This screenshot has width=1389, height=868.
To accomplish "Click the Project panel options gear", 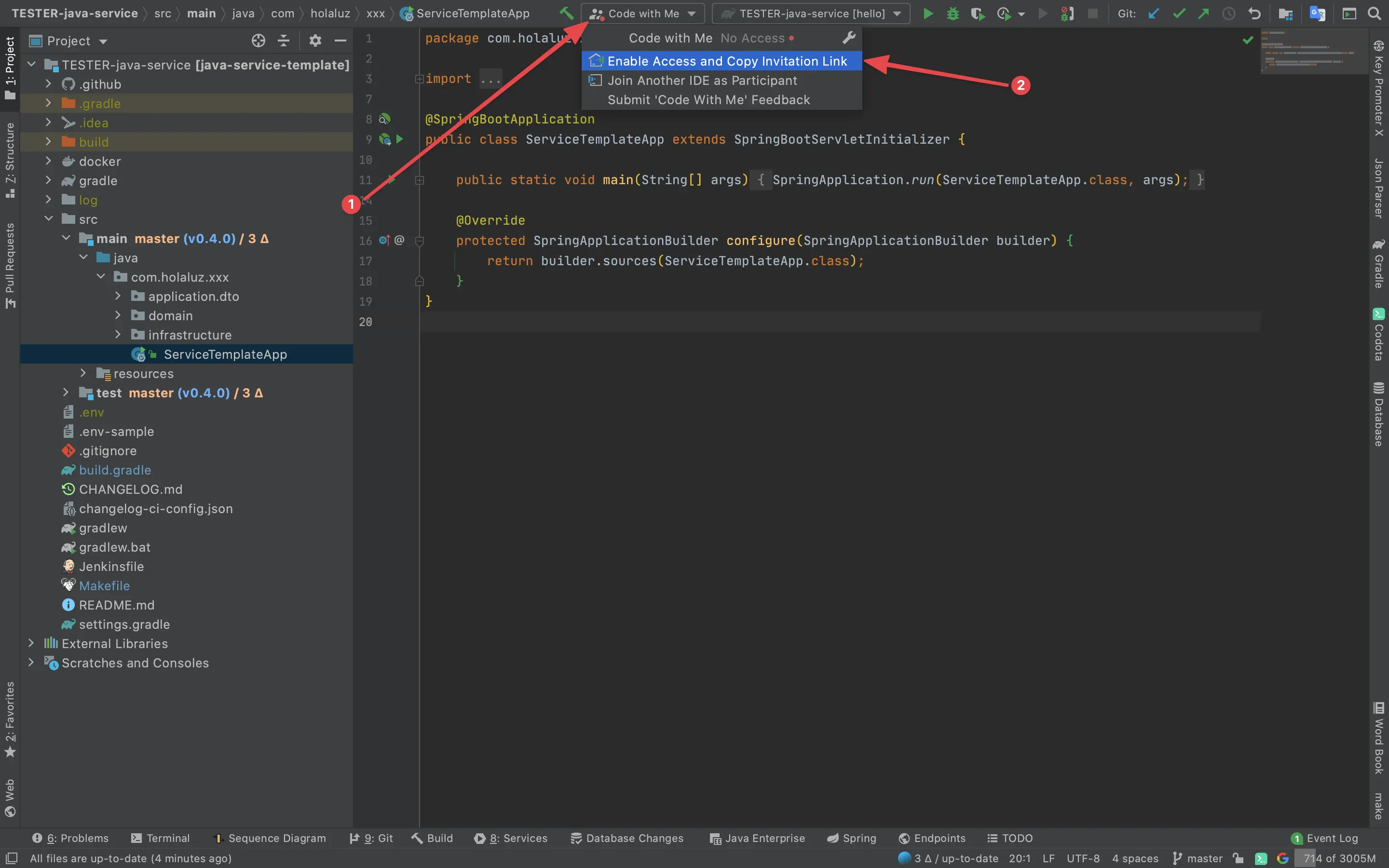I will pos(315,41).
